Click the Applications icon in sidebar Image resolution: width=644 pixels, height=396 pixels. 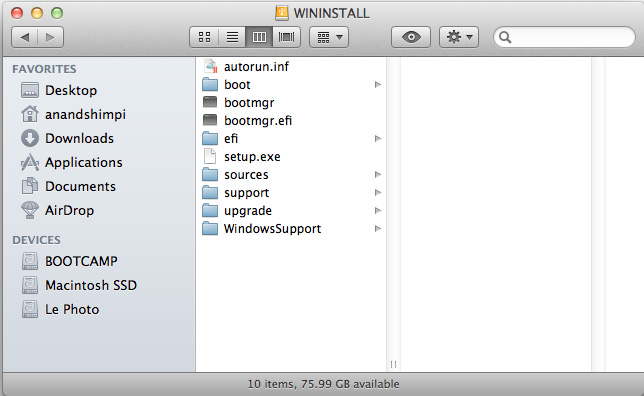[x=30, y=163]
